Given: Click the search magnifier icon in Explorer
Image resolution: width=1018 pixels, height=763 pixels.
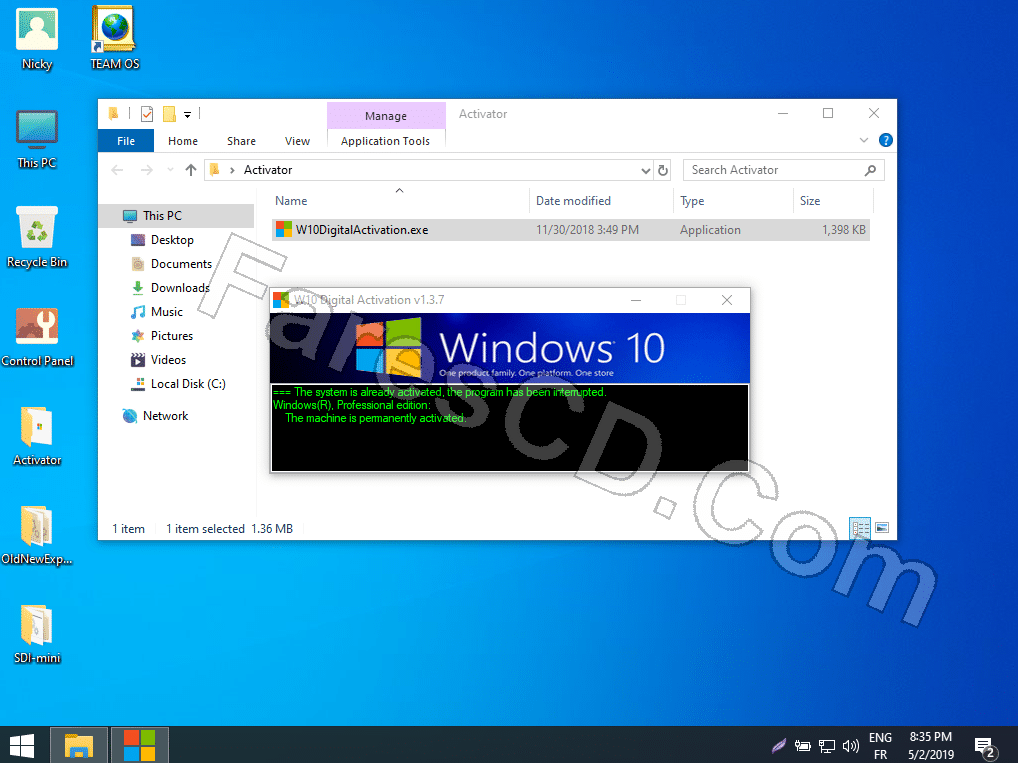Looking at the screenshot, I should click(871, 170).
